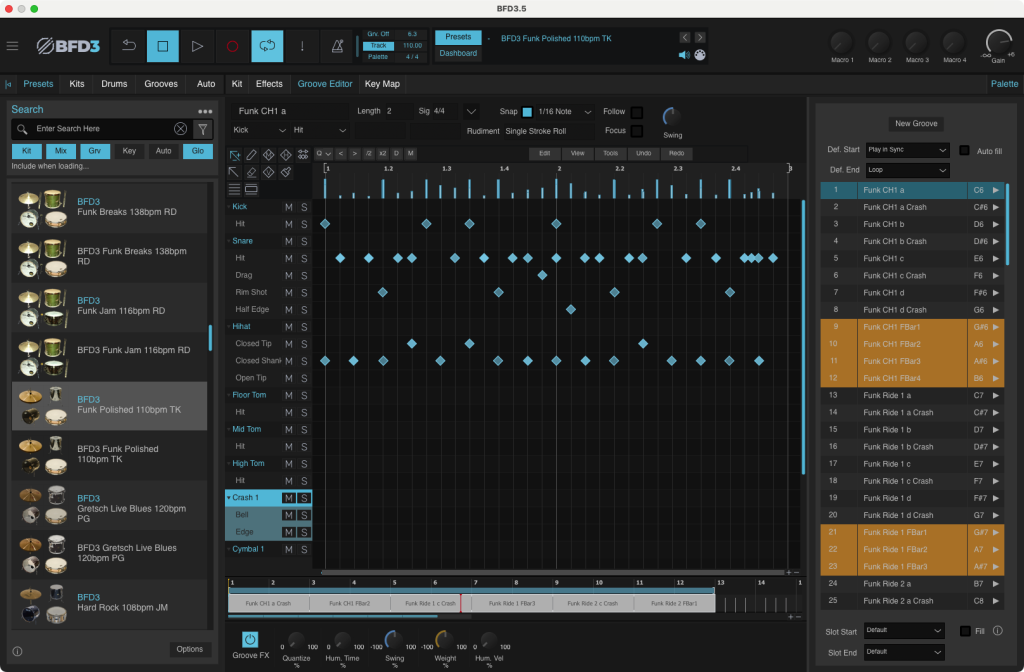Screen dimensions: 1024x672
Task: Open the Slot Start Default dropdown
Action: pyautogui.click(x=904, y=630)
